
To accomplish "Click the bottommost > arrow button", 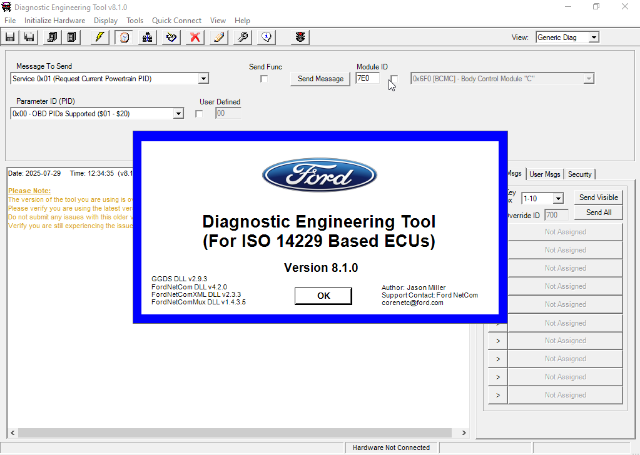I will pyautogui.click(x=498, y=395).
